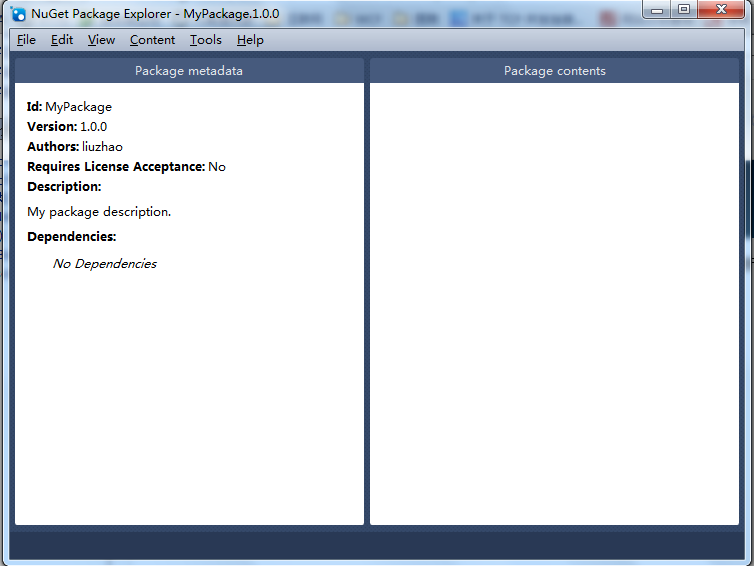Open the View menu
This screenshot has height=566, width=754.
coord(101,40)
